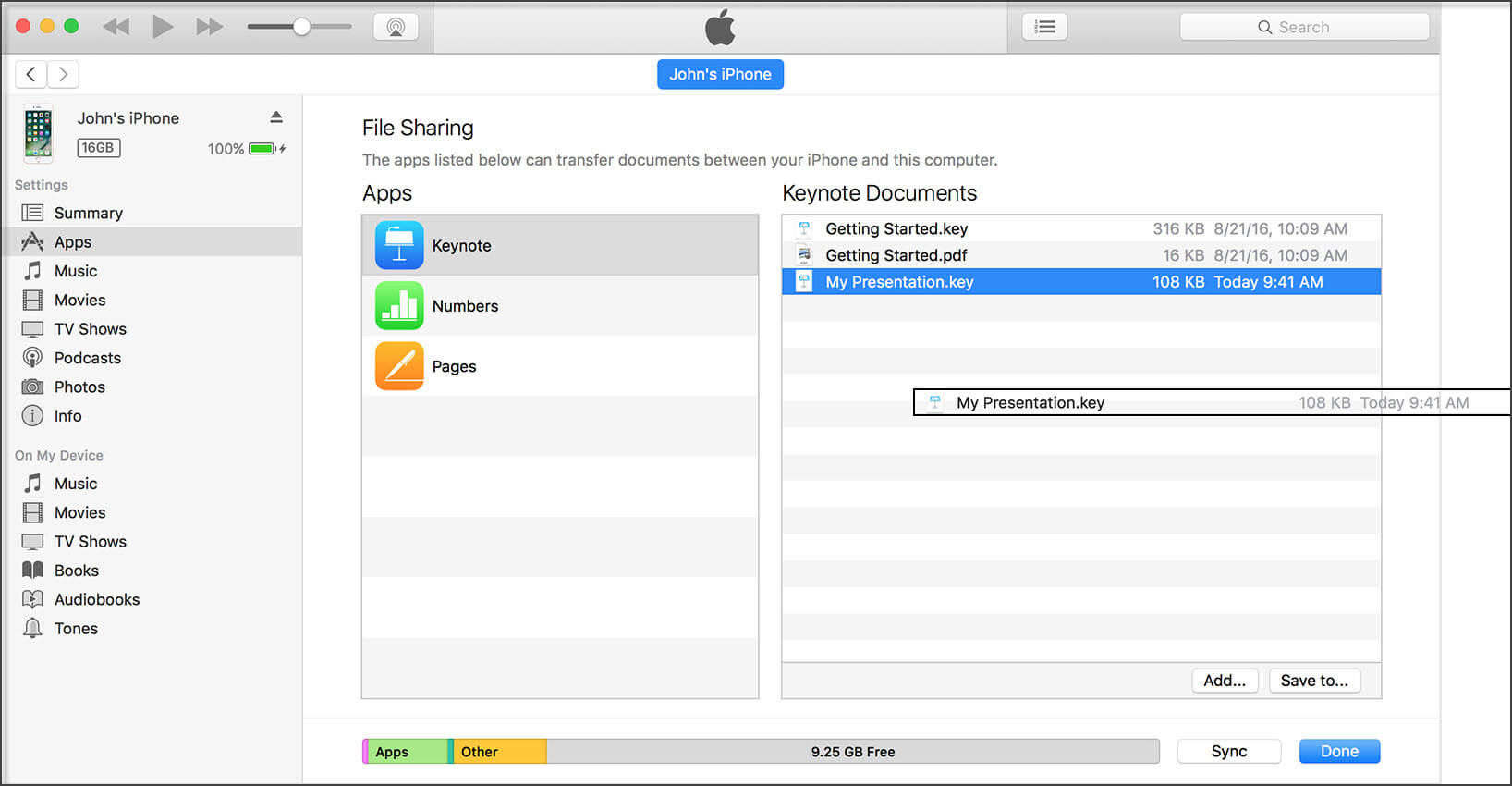This screenshot has width=1512, height=786.
Task: Click the Apps segment of storage bar
Action: click(408, 752)
